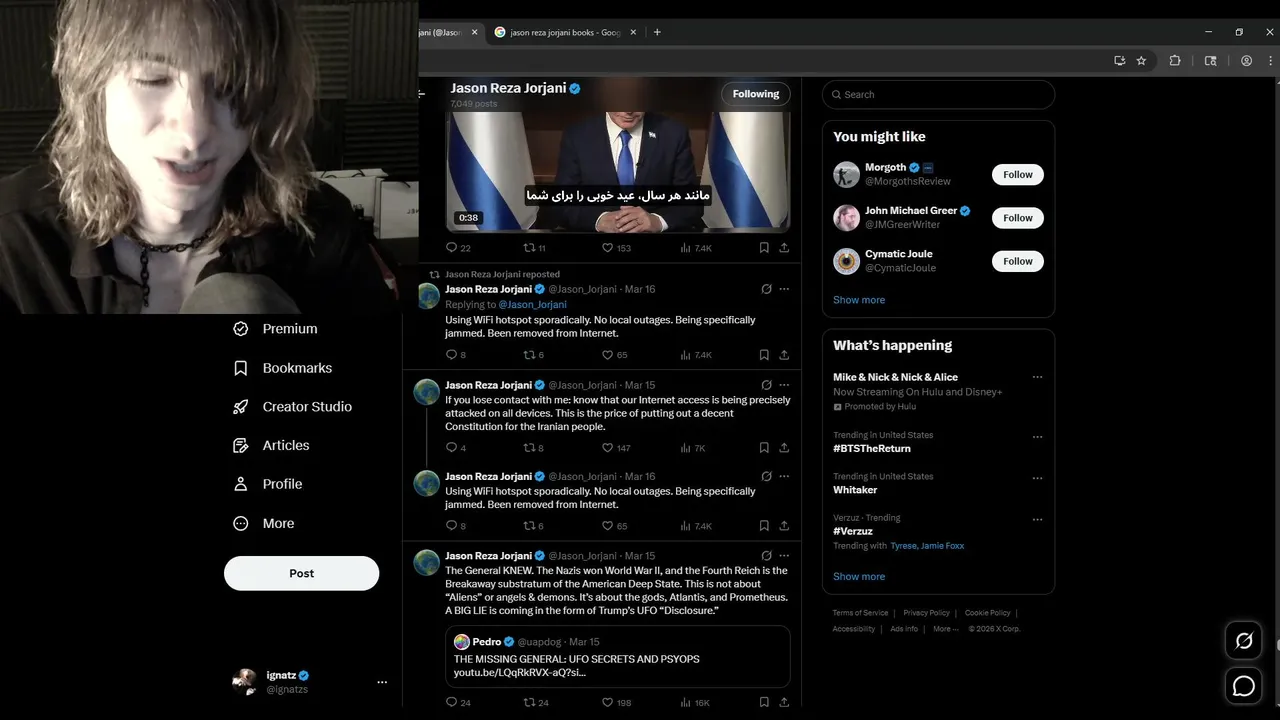Open Terms of Service footer link
Image resolution: width=1280 pixels, height=720 pixels.
click(860, 613)
